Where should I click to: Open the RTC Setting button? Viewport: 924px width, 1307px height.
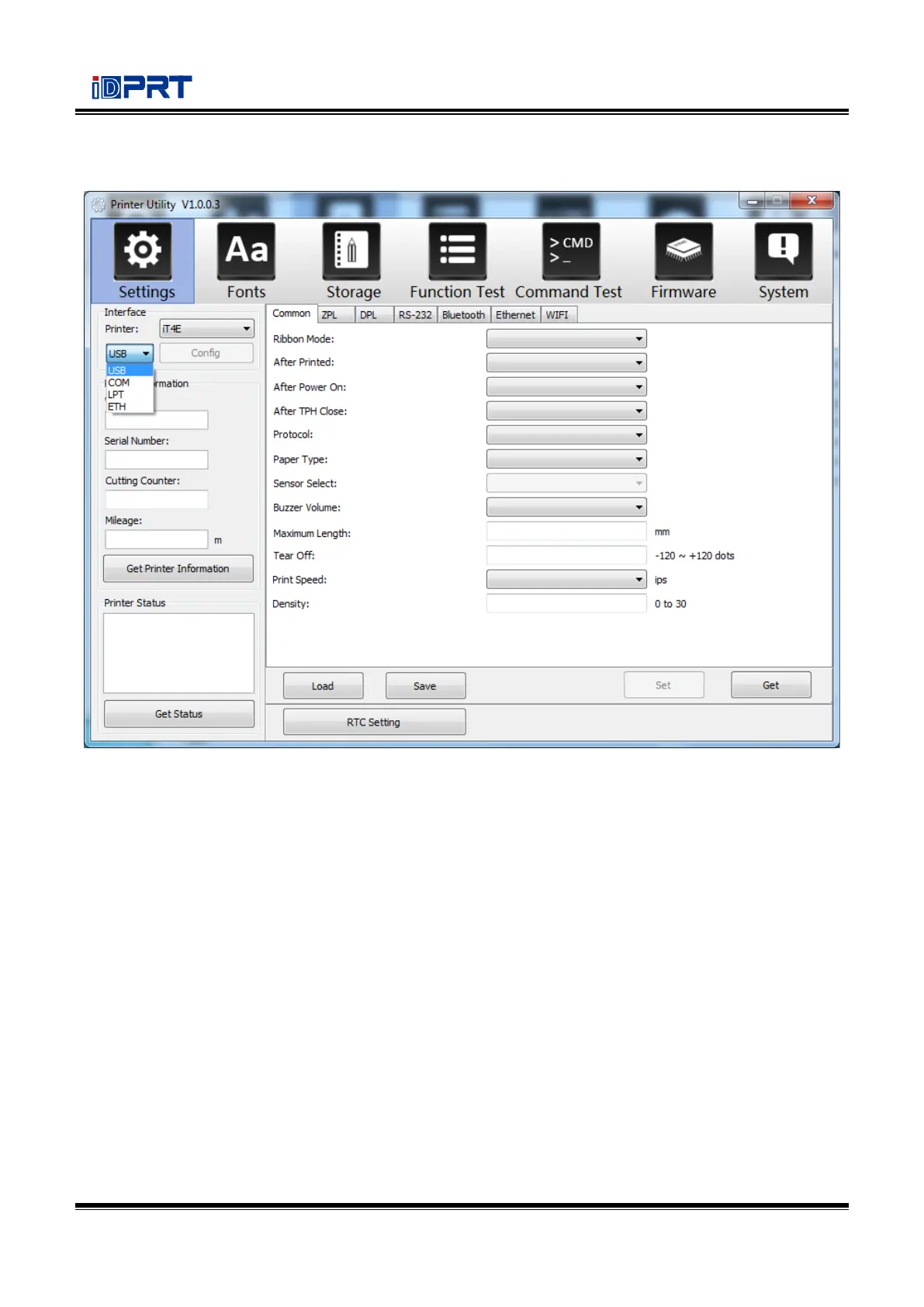(374, 722)
